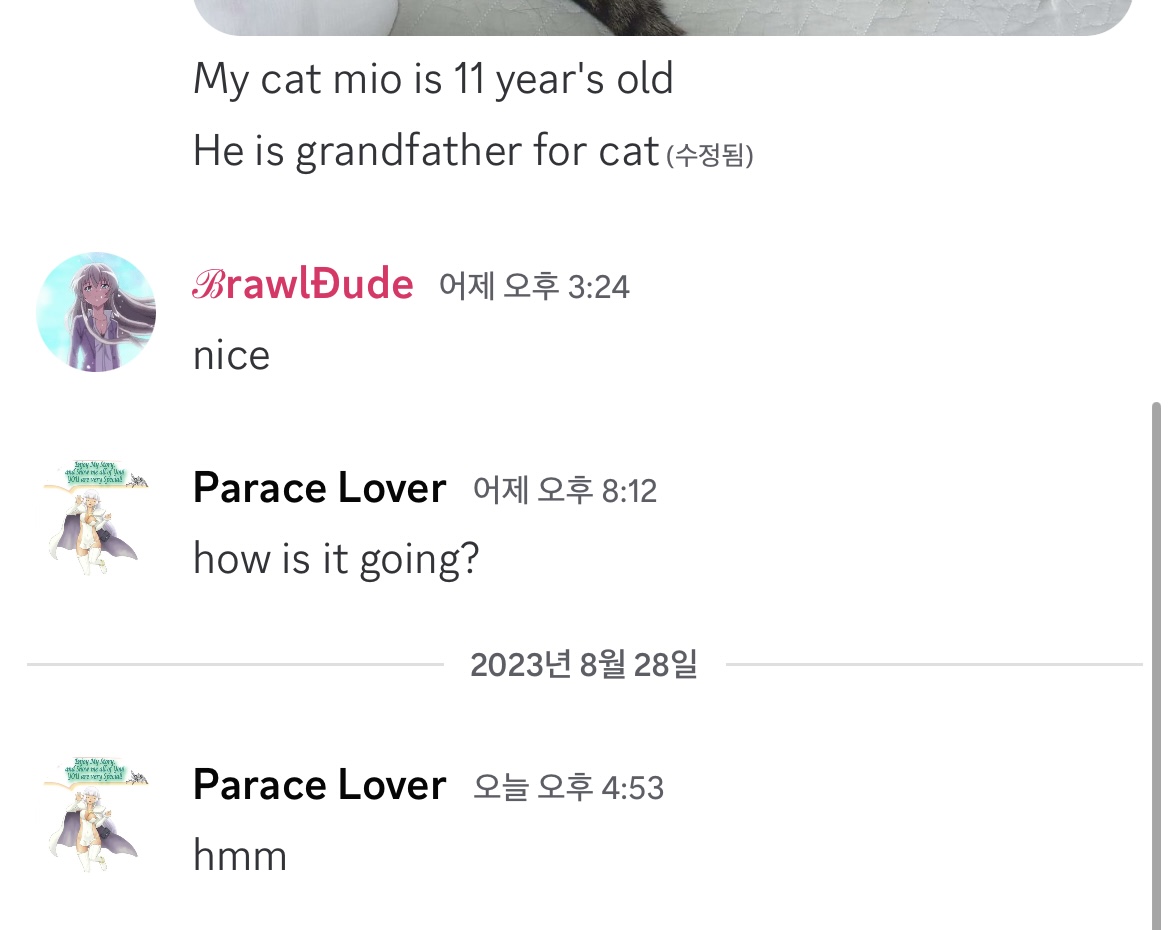Open BrawlDude's profile avatar
This screenshot has width=1170, height=930.
(96, 312)
